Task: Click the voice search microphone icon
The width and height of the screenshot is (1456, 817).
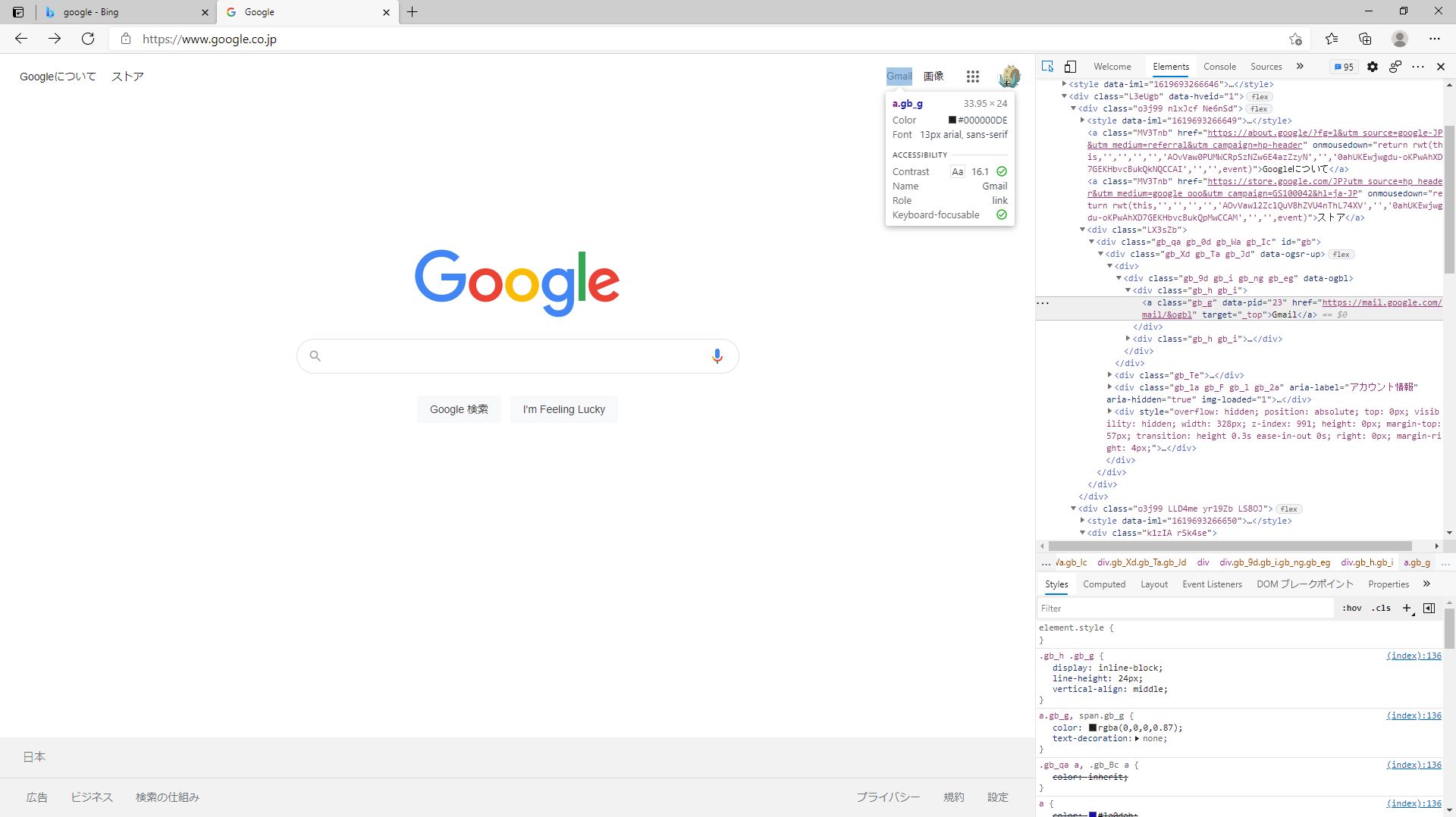Action: 717,356
